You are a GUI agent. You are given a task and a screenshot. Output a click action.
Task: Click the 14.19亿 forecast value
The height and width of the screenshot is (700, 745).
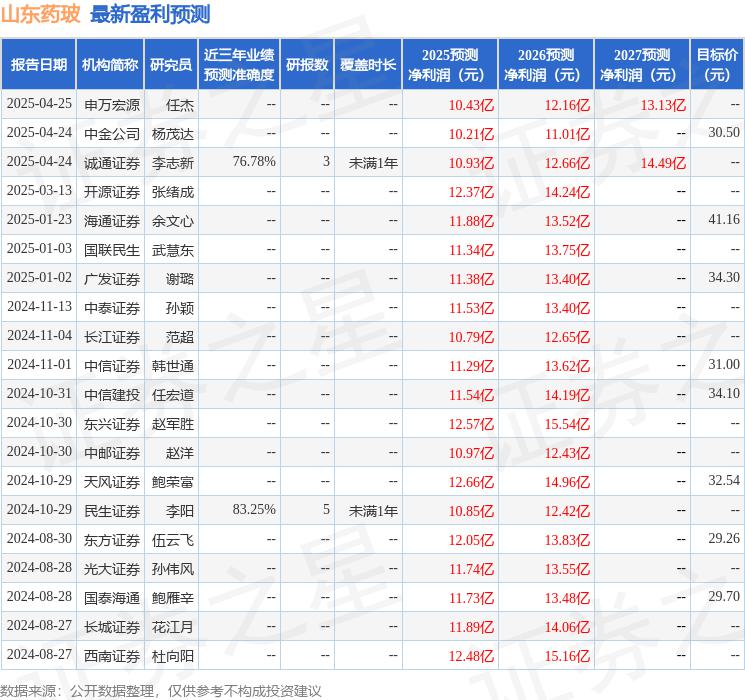567,395
